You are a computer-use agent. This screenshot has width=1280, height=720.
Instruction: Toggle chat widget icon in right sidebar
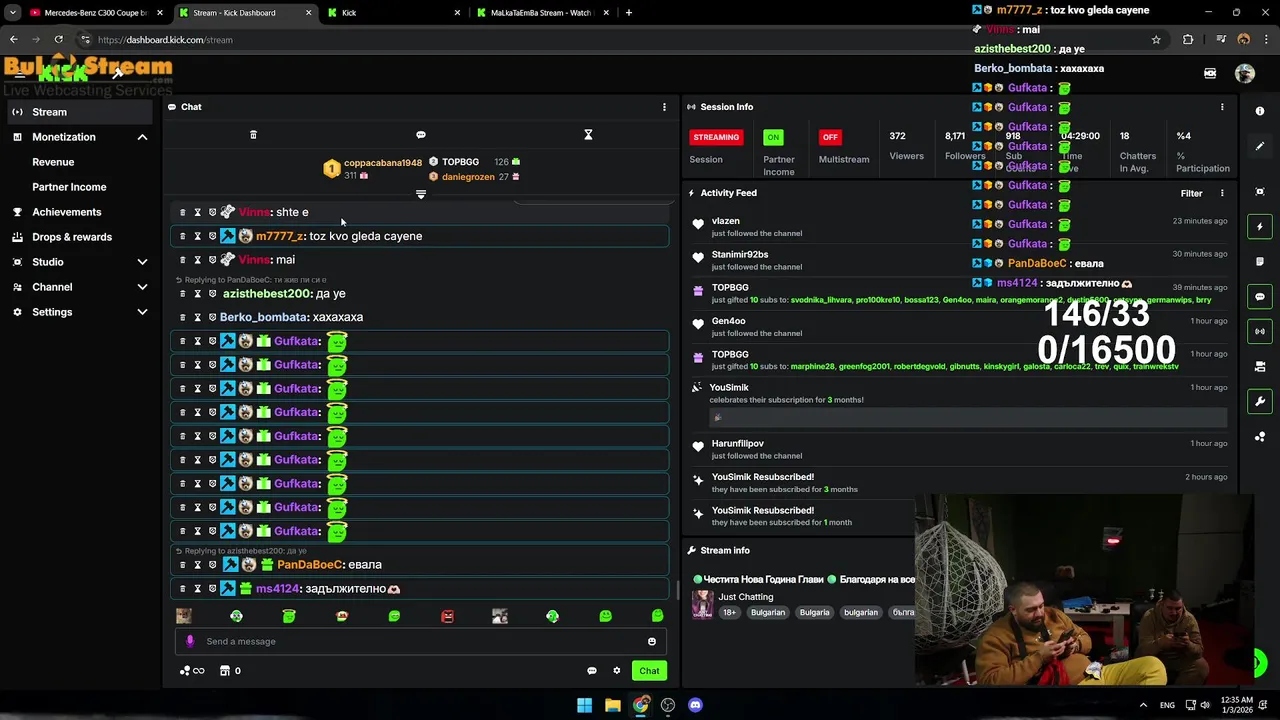[x=1260, y=297]
